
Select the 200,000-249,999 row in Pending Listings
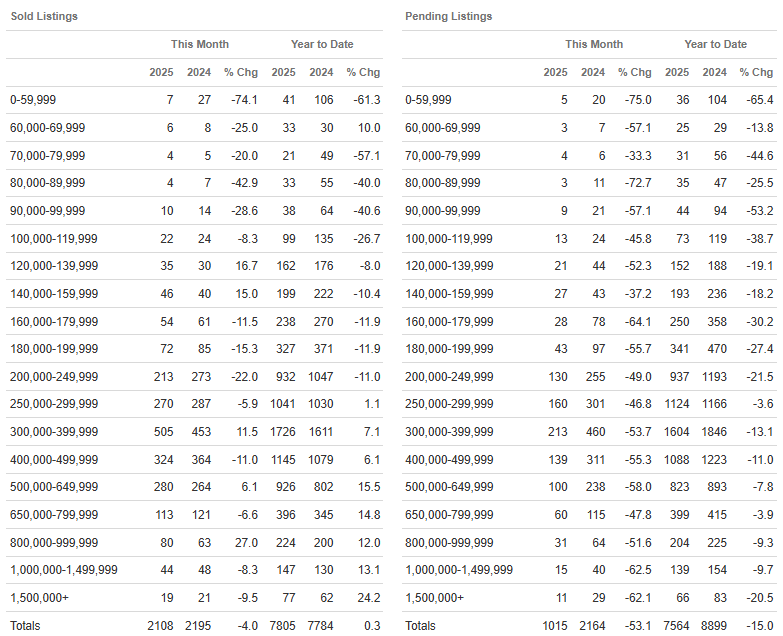[589, 377]
